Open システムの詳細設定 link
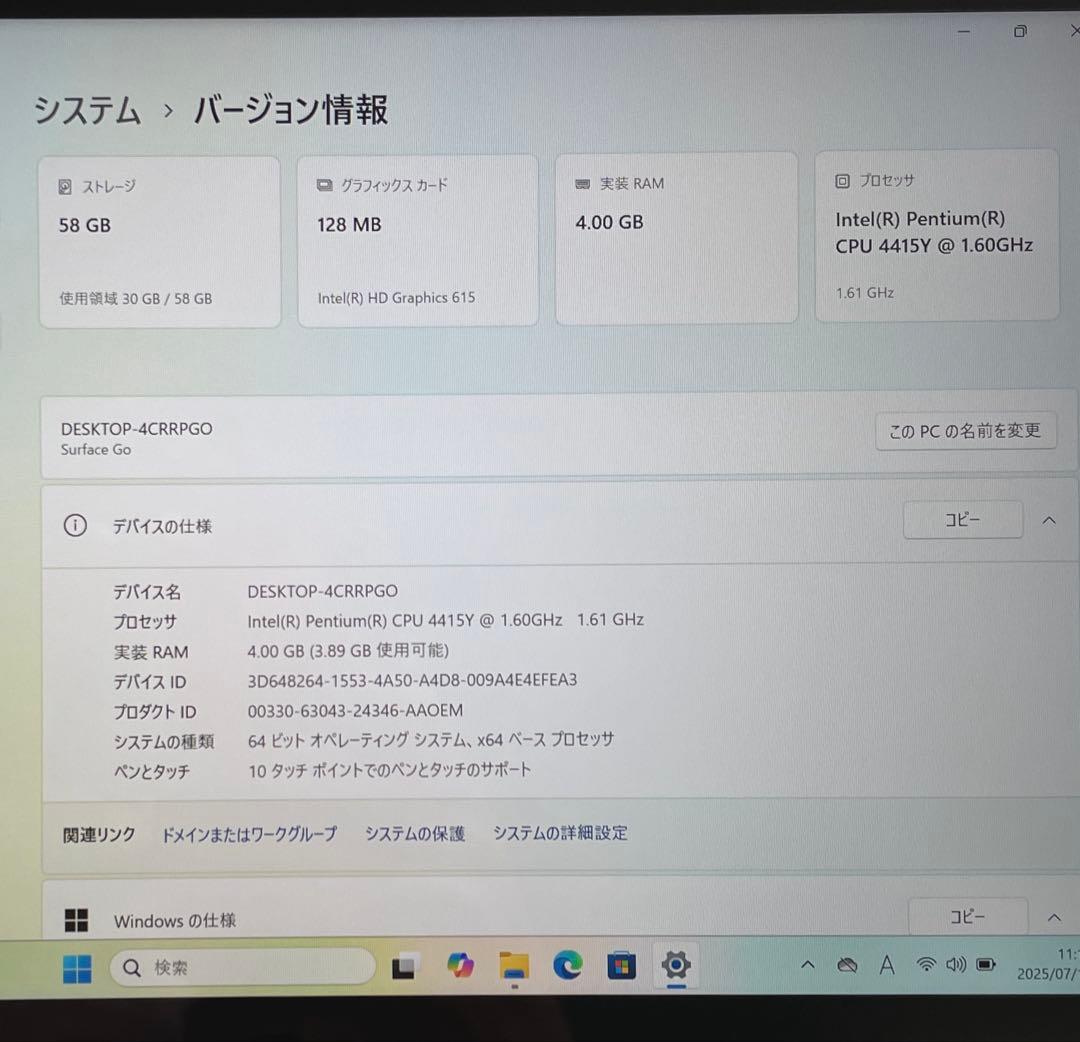 click(560, 833)
